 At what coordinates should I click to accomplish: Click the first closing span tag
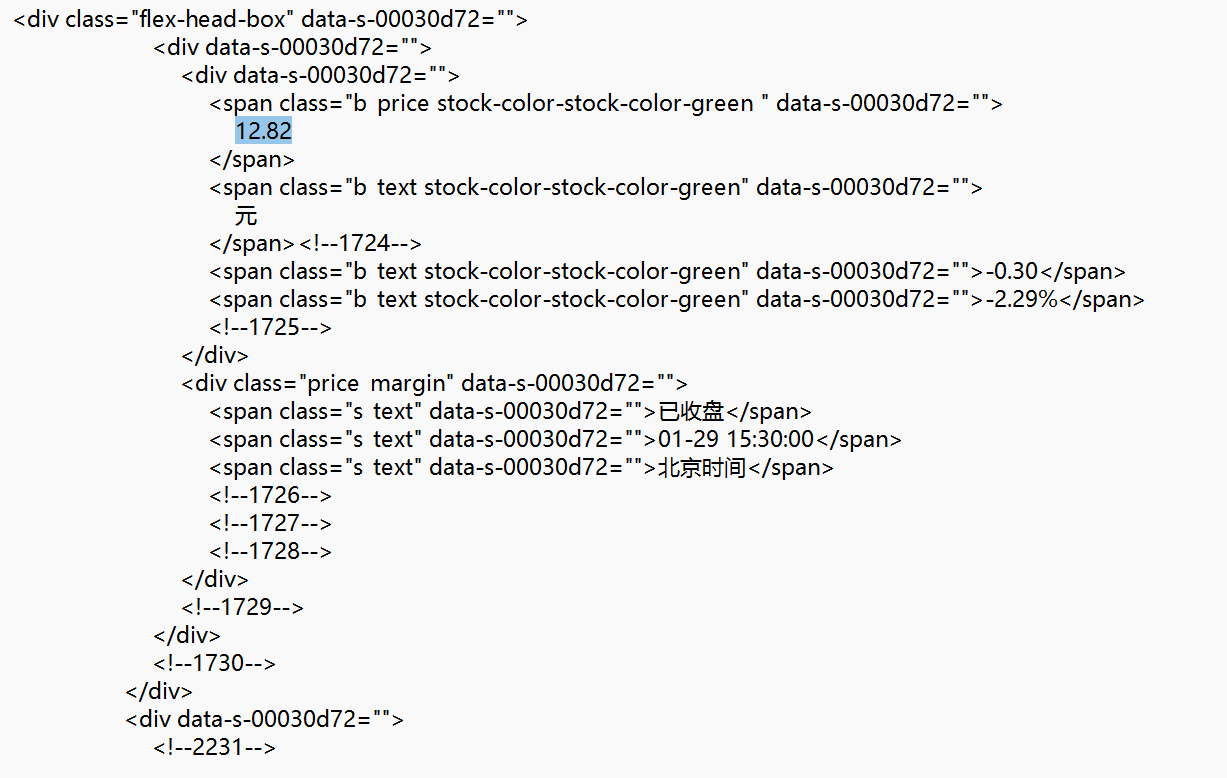pyautogui.click(x=252, y=159)
